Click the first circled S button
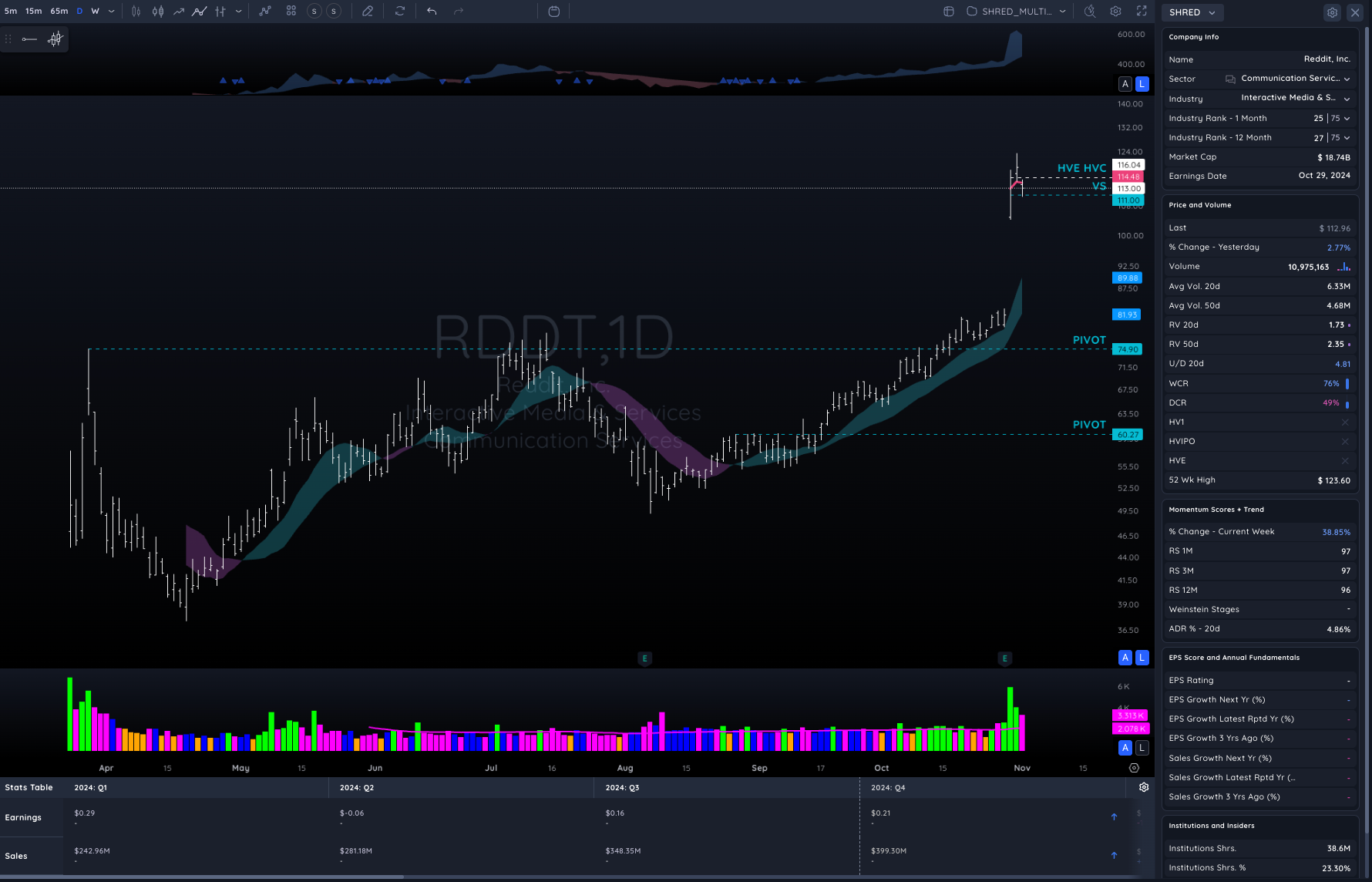The image size is (1372, 882). click(x=314, y=12)
